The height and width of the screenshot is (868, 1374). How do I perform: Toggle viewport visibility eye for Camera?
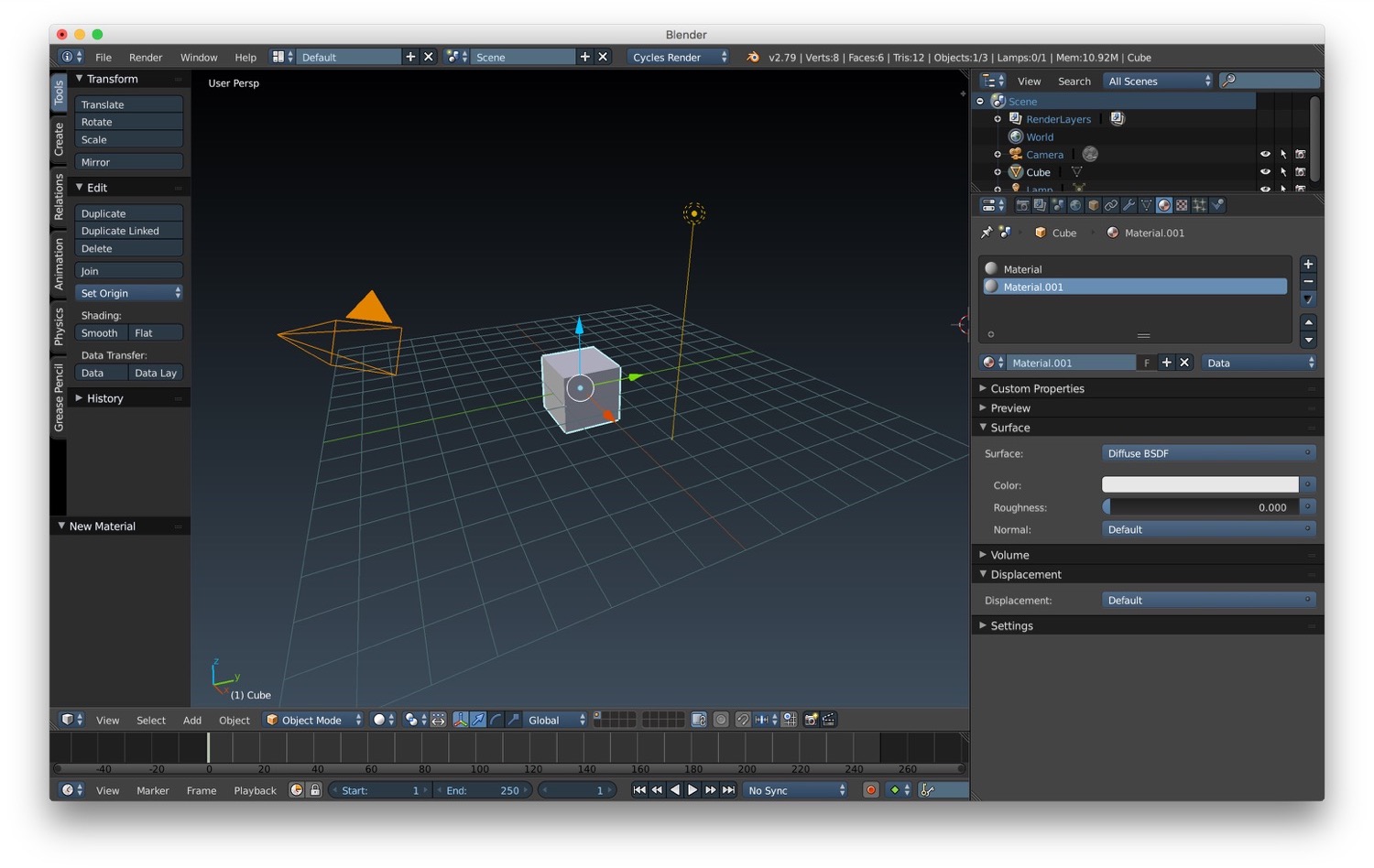[1265, 154]
